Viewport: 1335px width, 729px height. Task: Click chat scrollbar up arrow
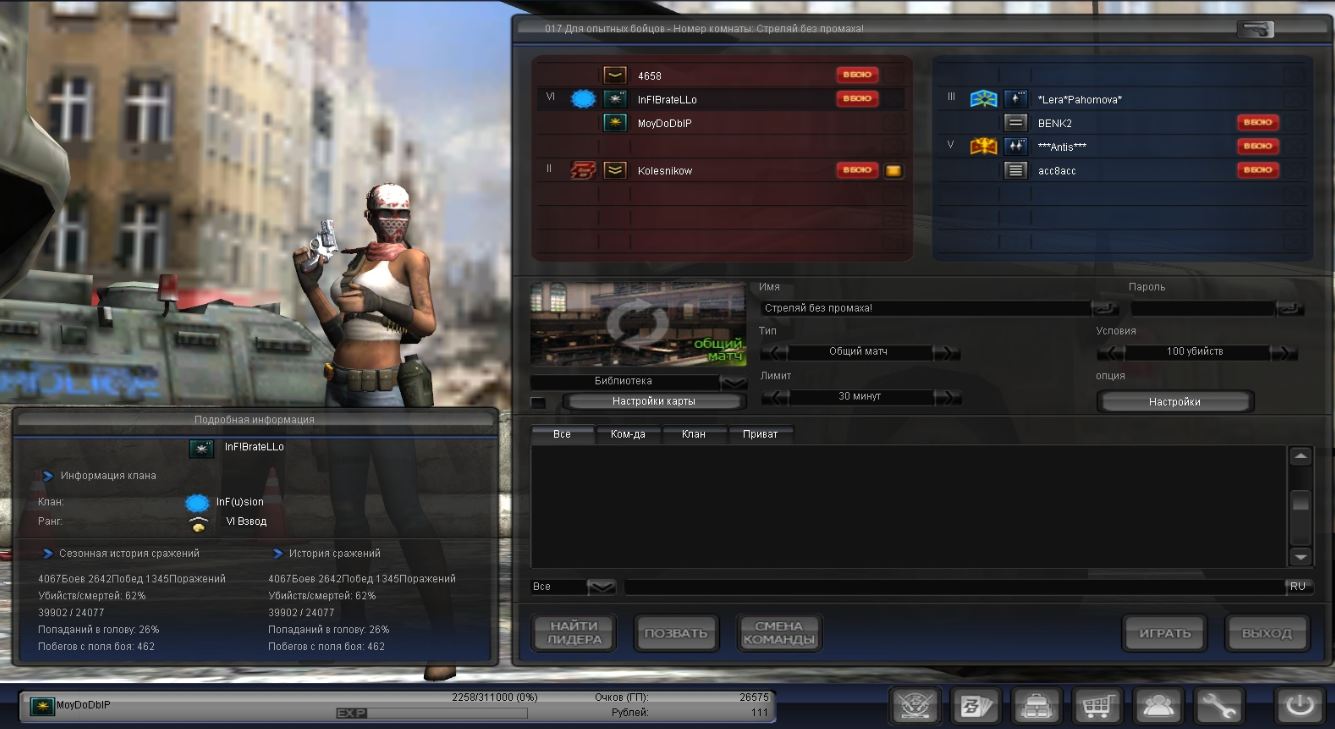(1300, 457)
